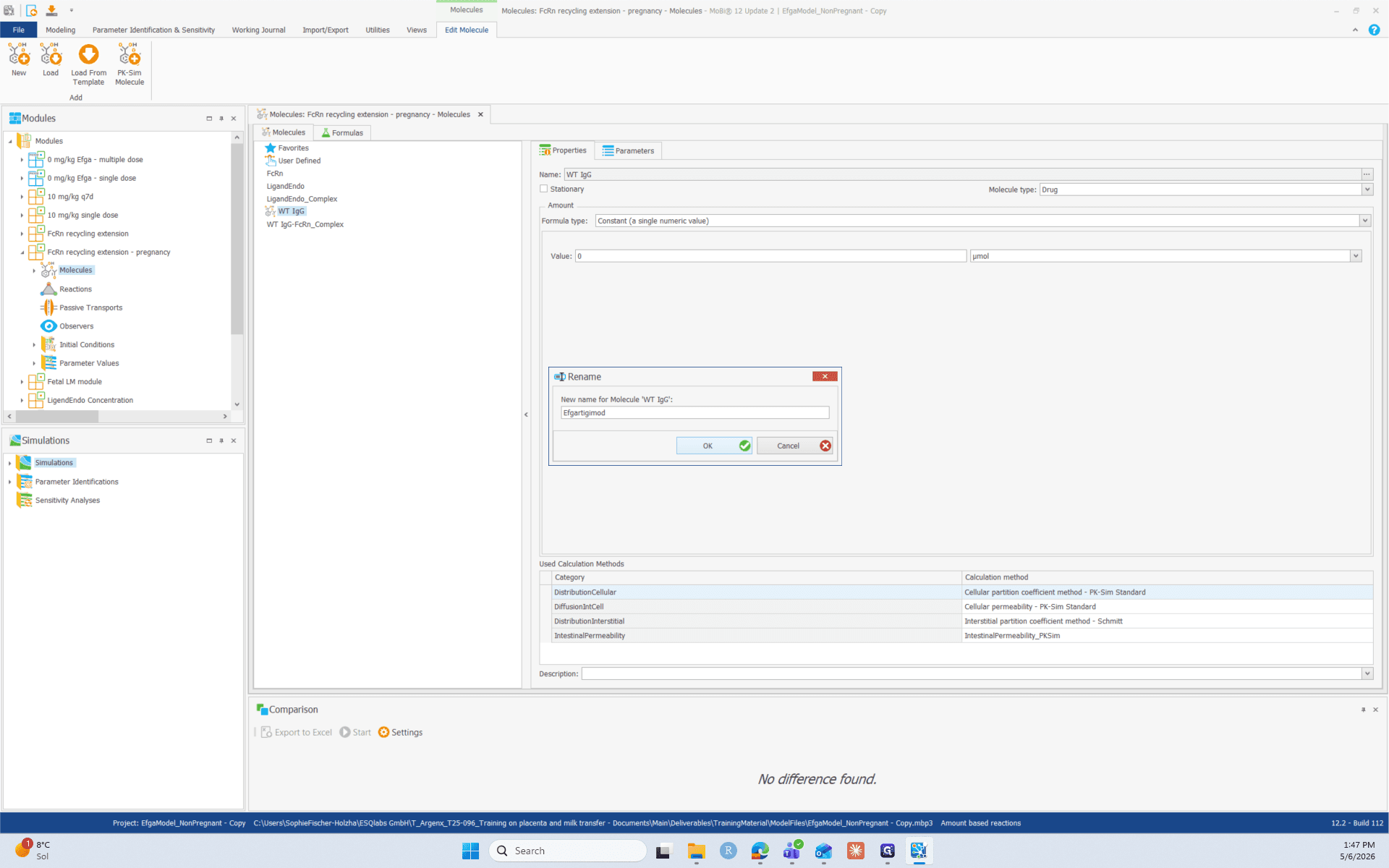
Task: Click the Settings gear in Comparison panel
Action: point(384,732)
